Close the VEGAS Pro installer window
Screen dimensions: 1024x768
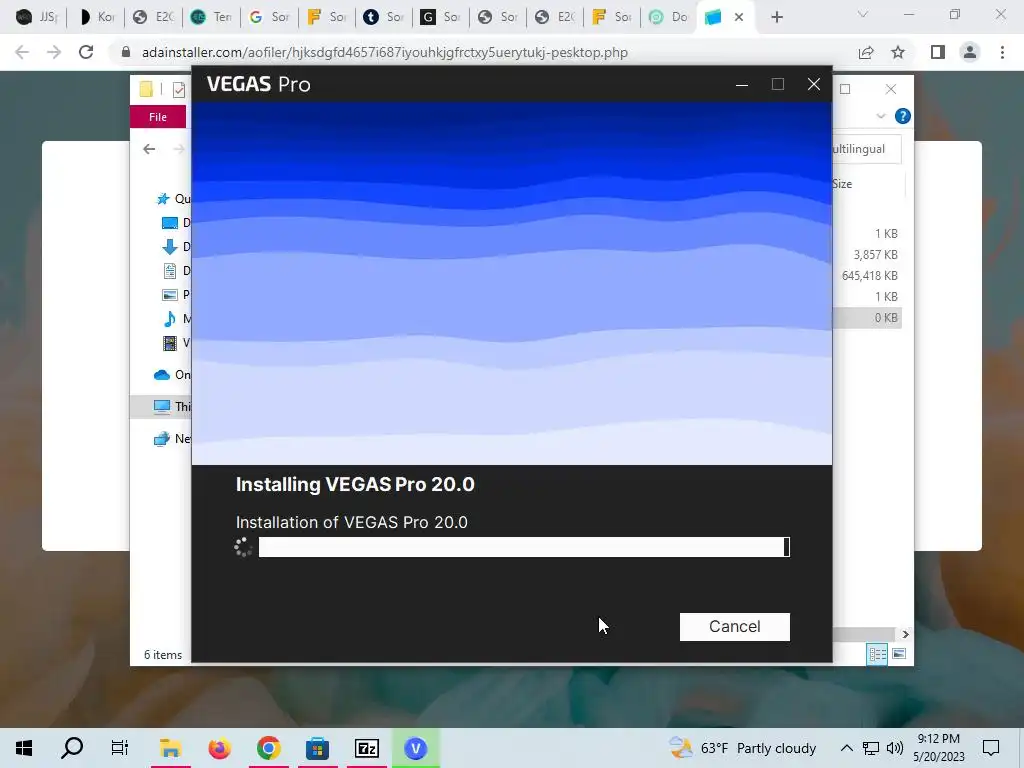pos(814,84)
